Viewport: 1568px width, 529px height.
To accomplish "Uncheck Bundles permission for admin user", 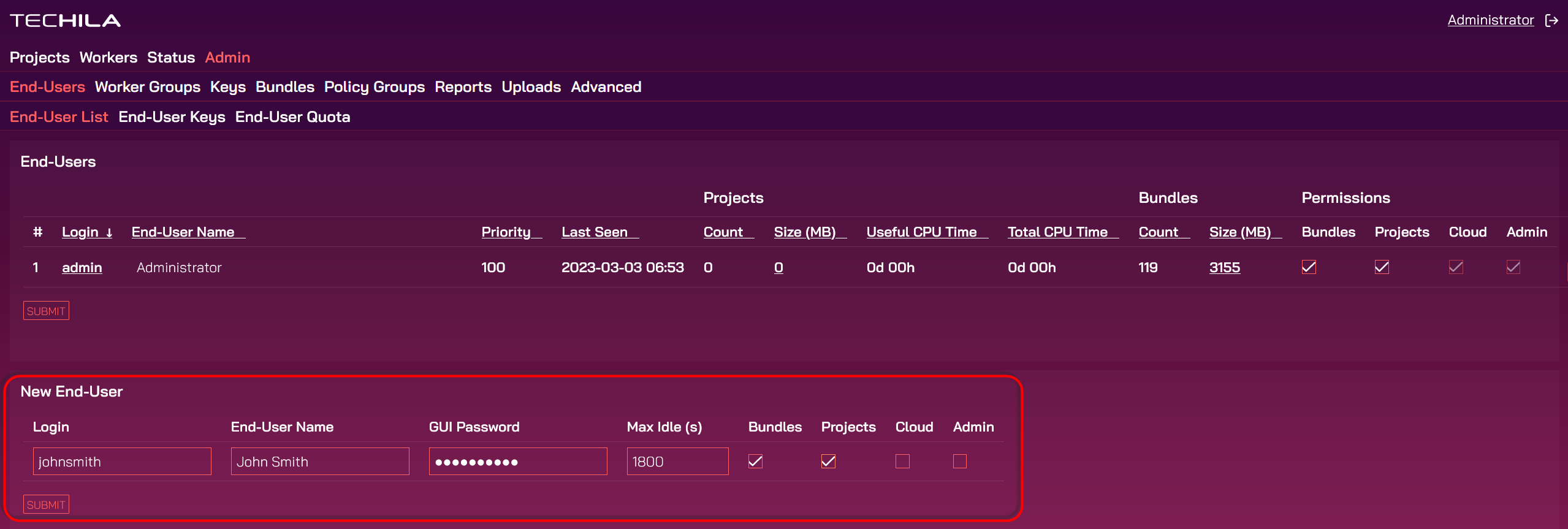I will point(1309,267).
